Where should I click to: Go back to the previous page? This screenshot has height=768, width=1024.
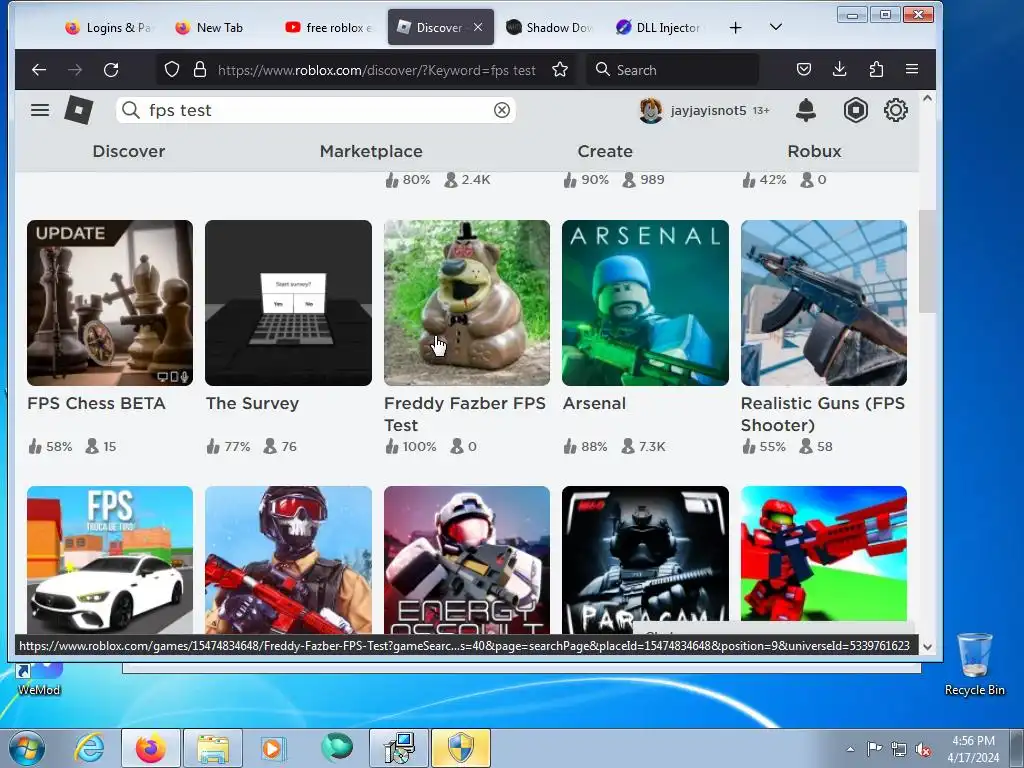pos(39,70)
